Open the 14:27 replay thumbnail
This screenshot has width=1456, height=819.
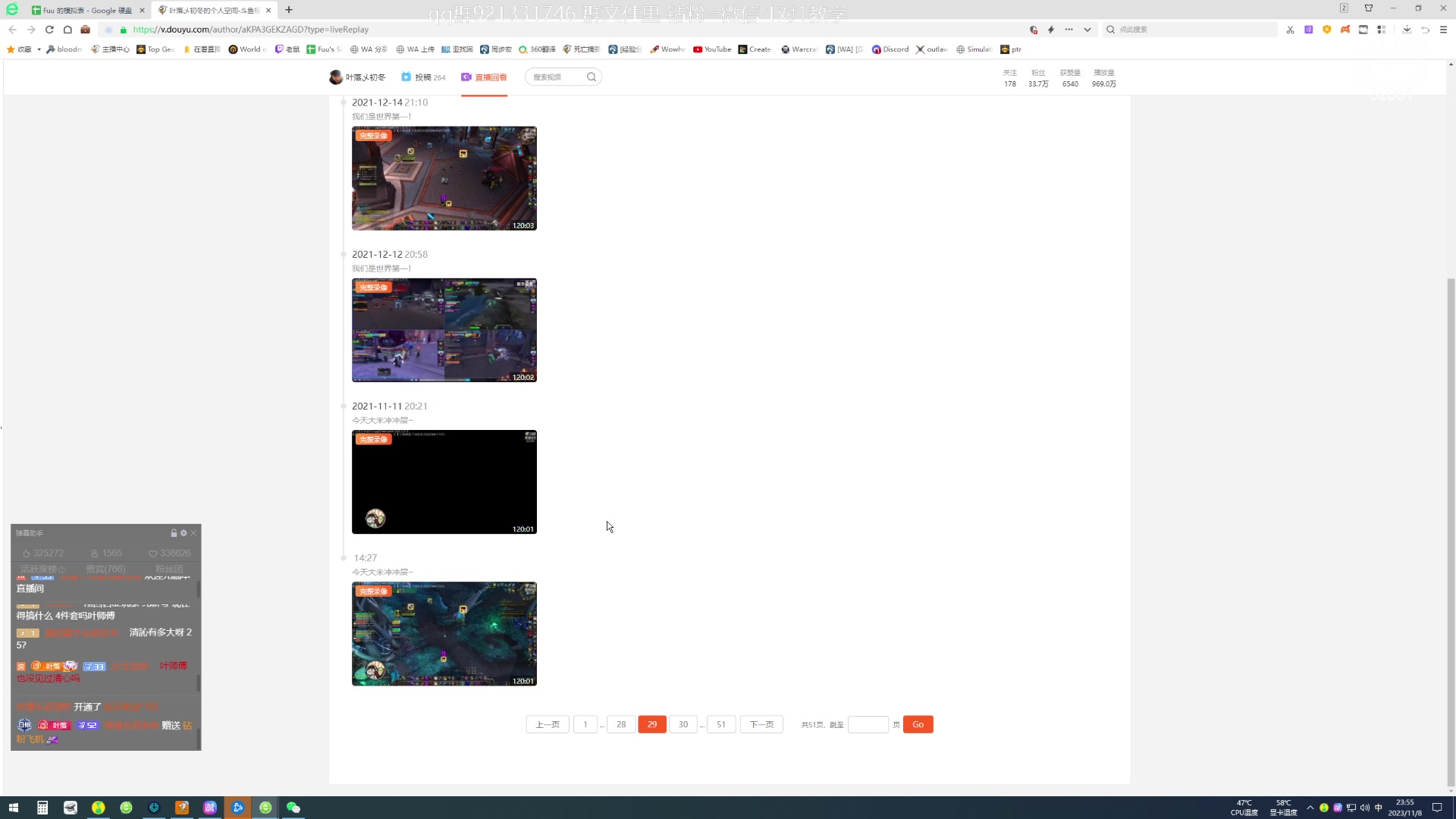point(444,634)
